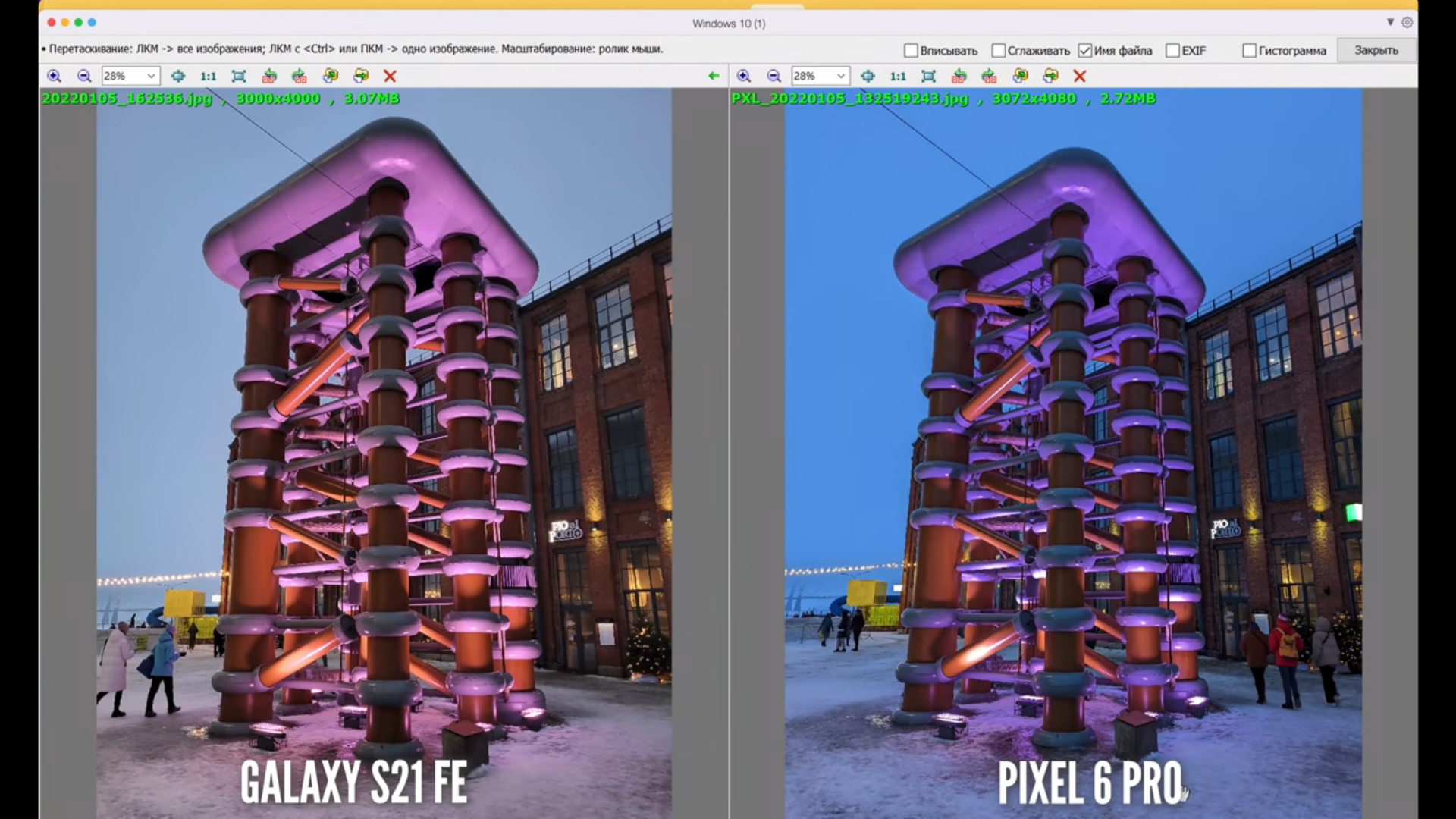Screen dimensions: 1456x819
Task: Open the 28% zoom dropdown in left panel
Action: (130, 76)
